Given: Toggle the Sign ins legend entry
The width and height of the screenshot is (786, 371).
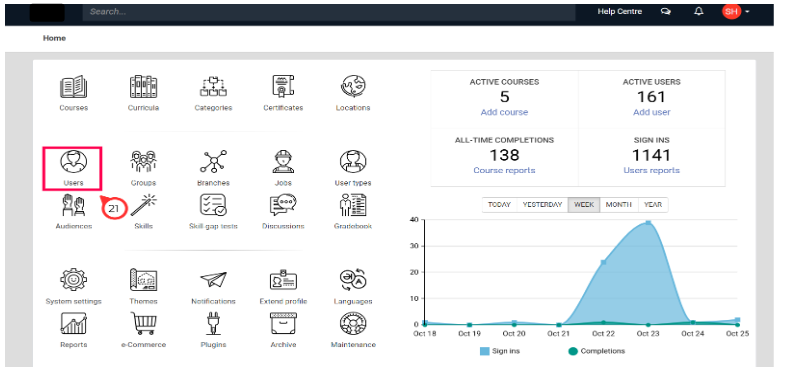Looking at the screenshot, I should tap(500, 351).
